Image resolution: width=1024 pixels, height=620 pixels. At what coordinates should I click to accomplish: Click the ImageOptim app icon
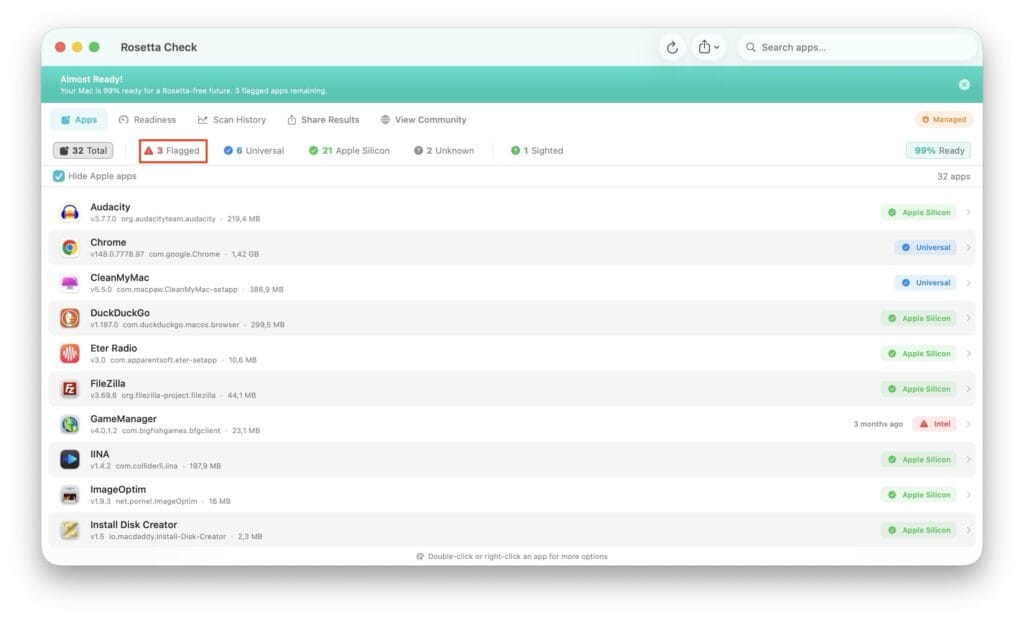(70, 495)
